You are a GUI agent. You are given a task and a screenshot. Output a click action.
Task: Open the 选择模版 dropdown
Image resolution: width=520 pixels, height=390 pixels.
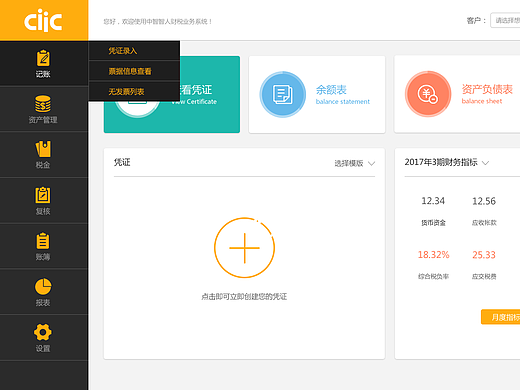tap(355, 163)
